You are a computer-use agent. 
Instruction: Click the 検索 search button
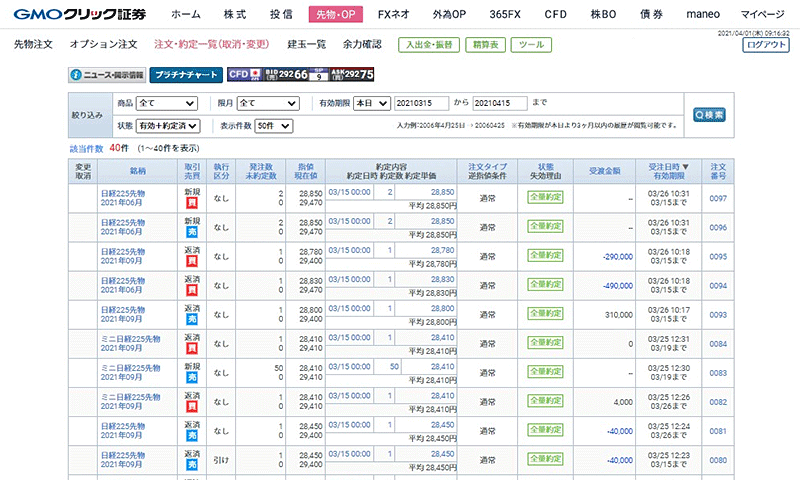[x=709, y=115]
